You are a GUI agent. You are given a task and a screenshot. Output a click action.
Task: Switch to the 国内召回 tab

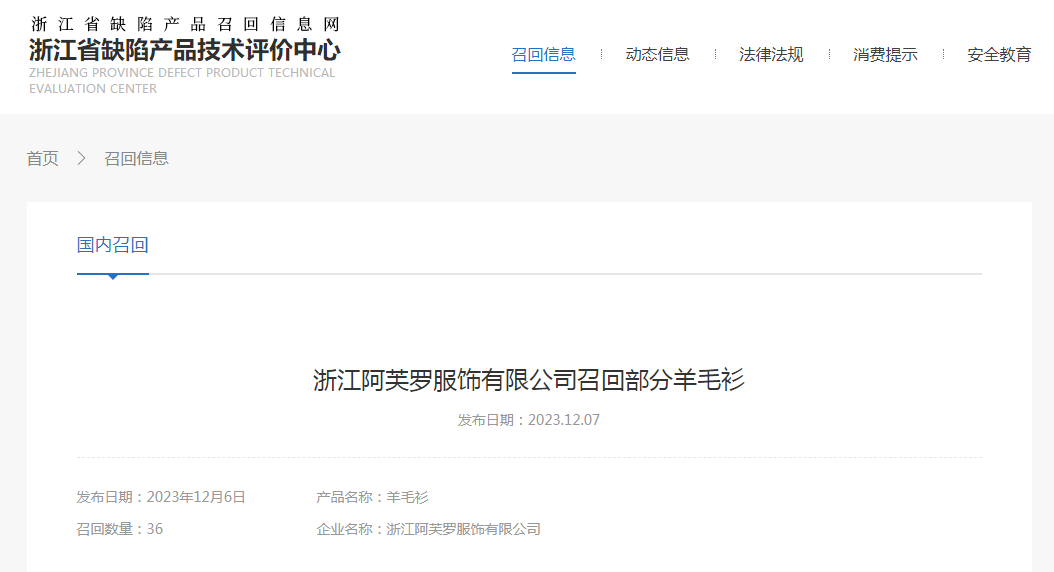pyautogui.click(x=113, y=245)
